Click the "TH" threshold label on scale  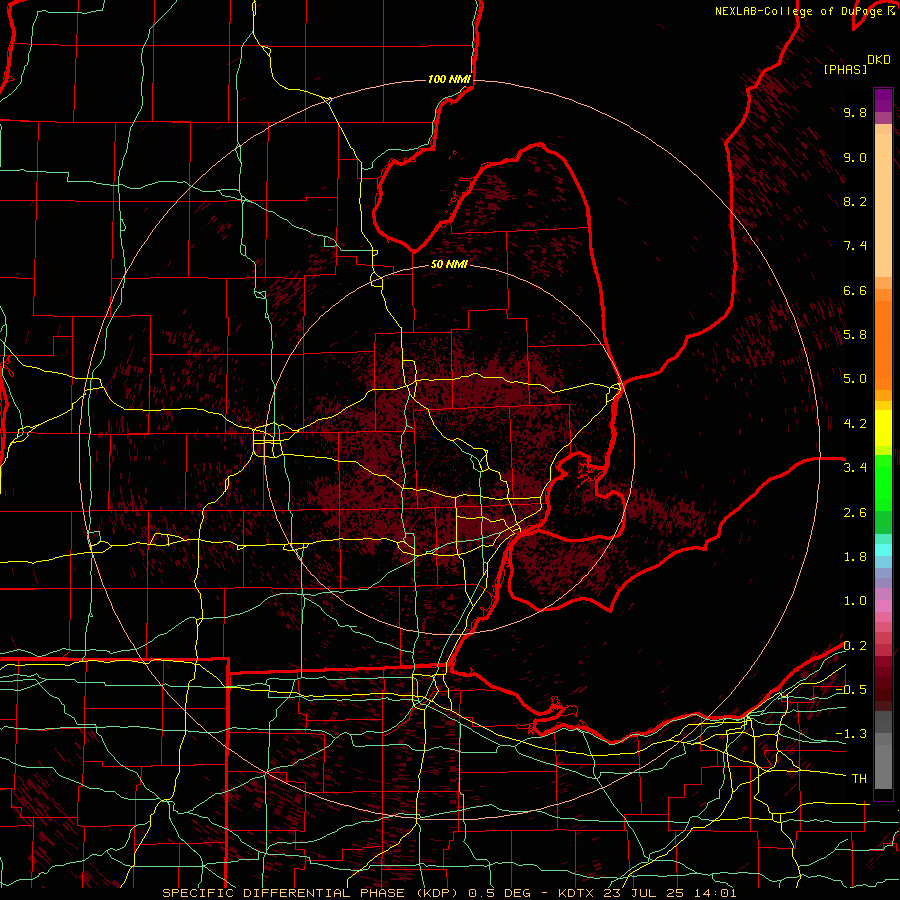(859, 779)
